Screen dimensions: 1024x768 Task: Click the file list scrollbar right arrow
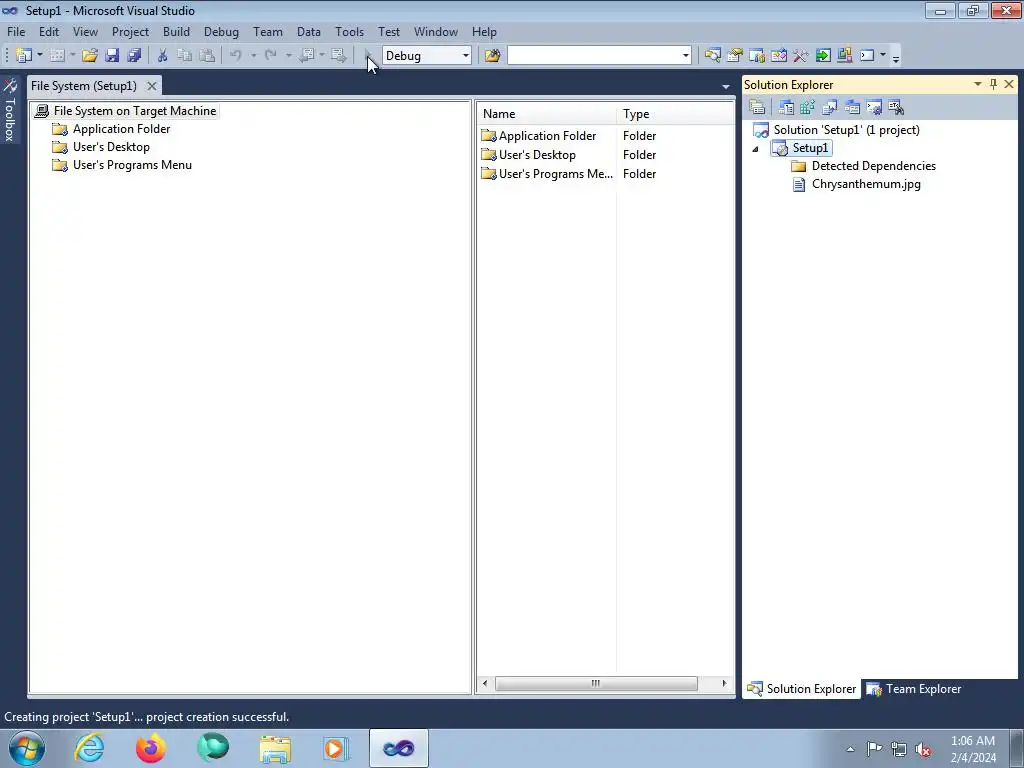pyautogui.click(x=724, y=683)
